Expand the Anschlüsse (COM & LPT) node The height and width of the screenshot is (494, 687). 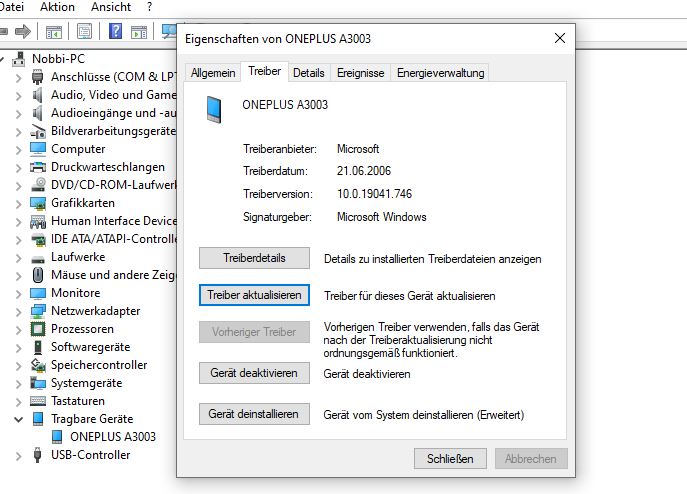coord(18,78)
